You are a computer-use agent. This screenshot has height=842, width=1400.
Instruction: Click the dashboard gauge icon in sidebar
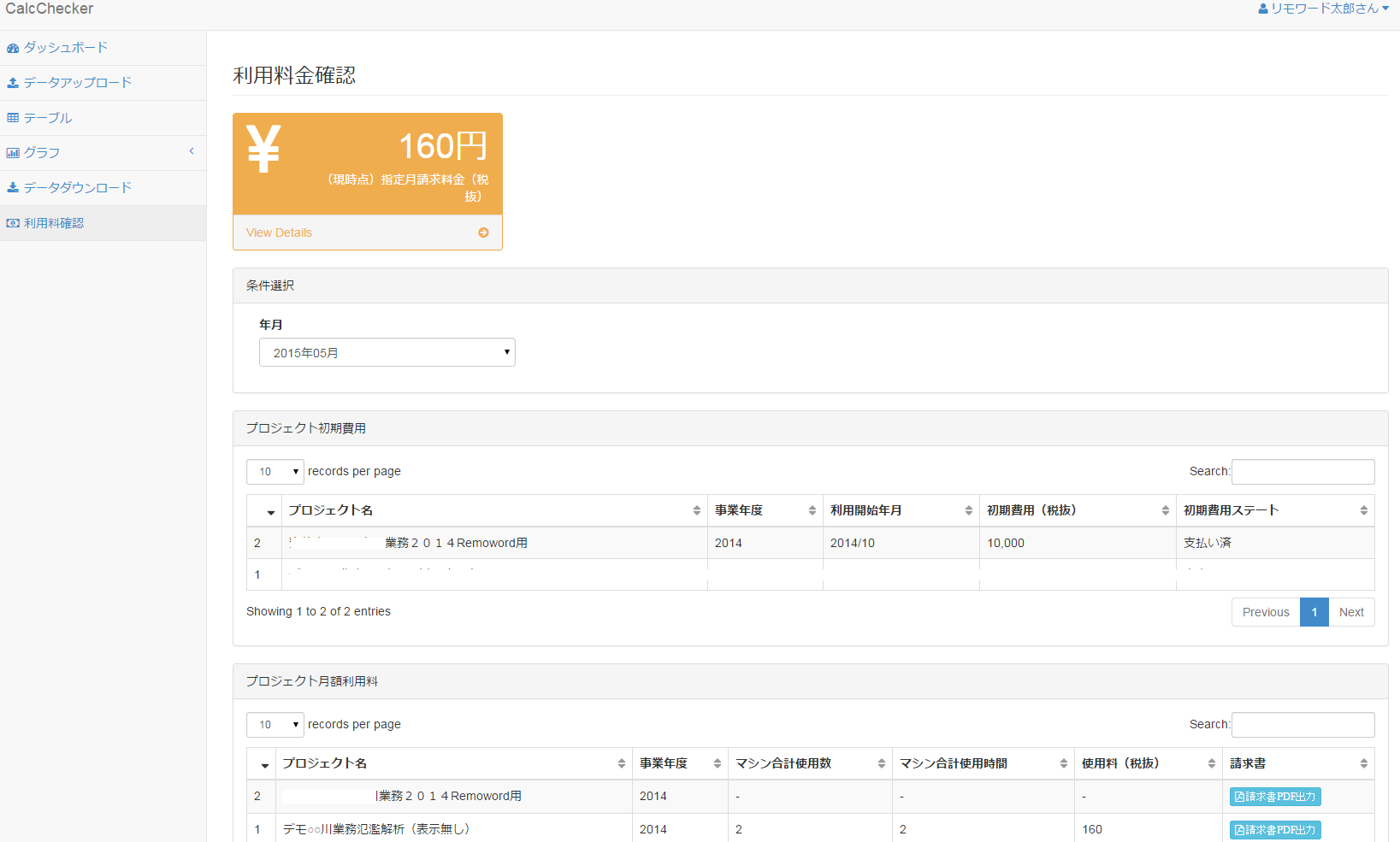[x=13, y=48]
